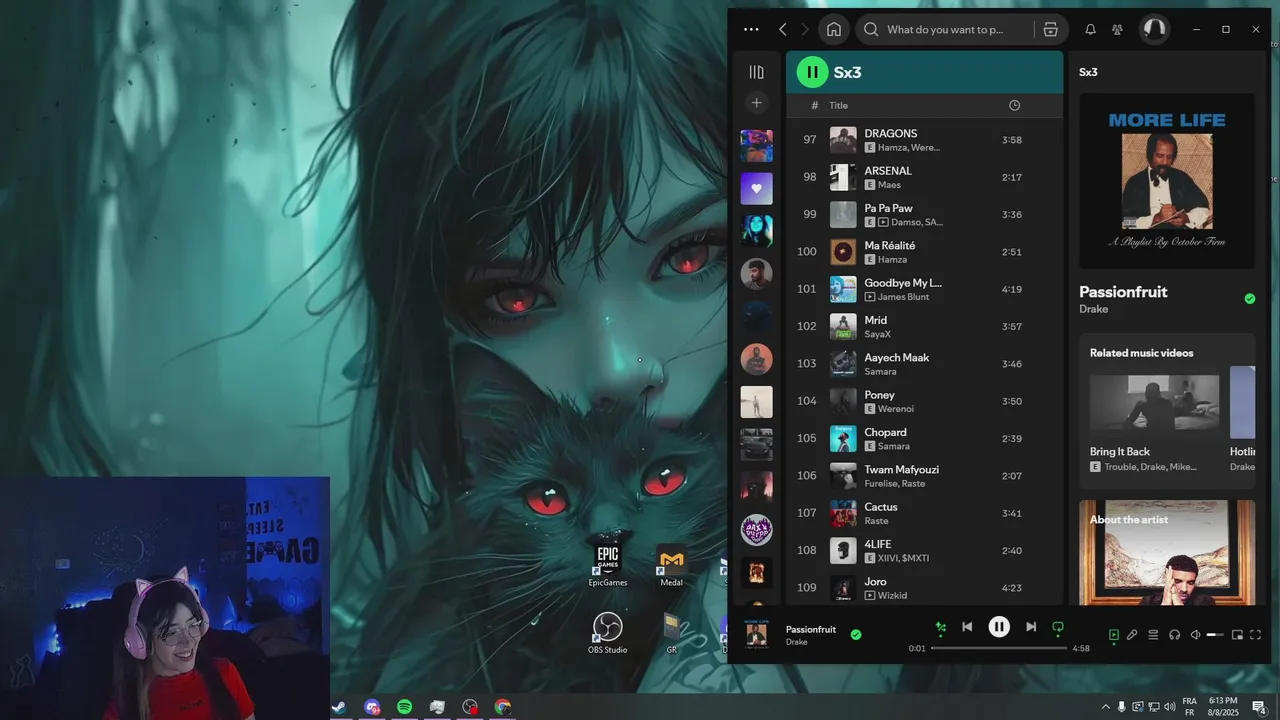This screenshot has height=720, width=1280.
Task: Toggle Smart Shuffle in the player
Action: coord(940,627)
